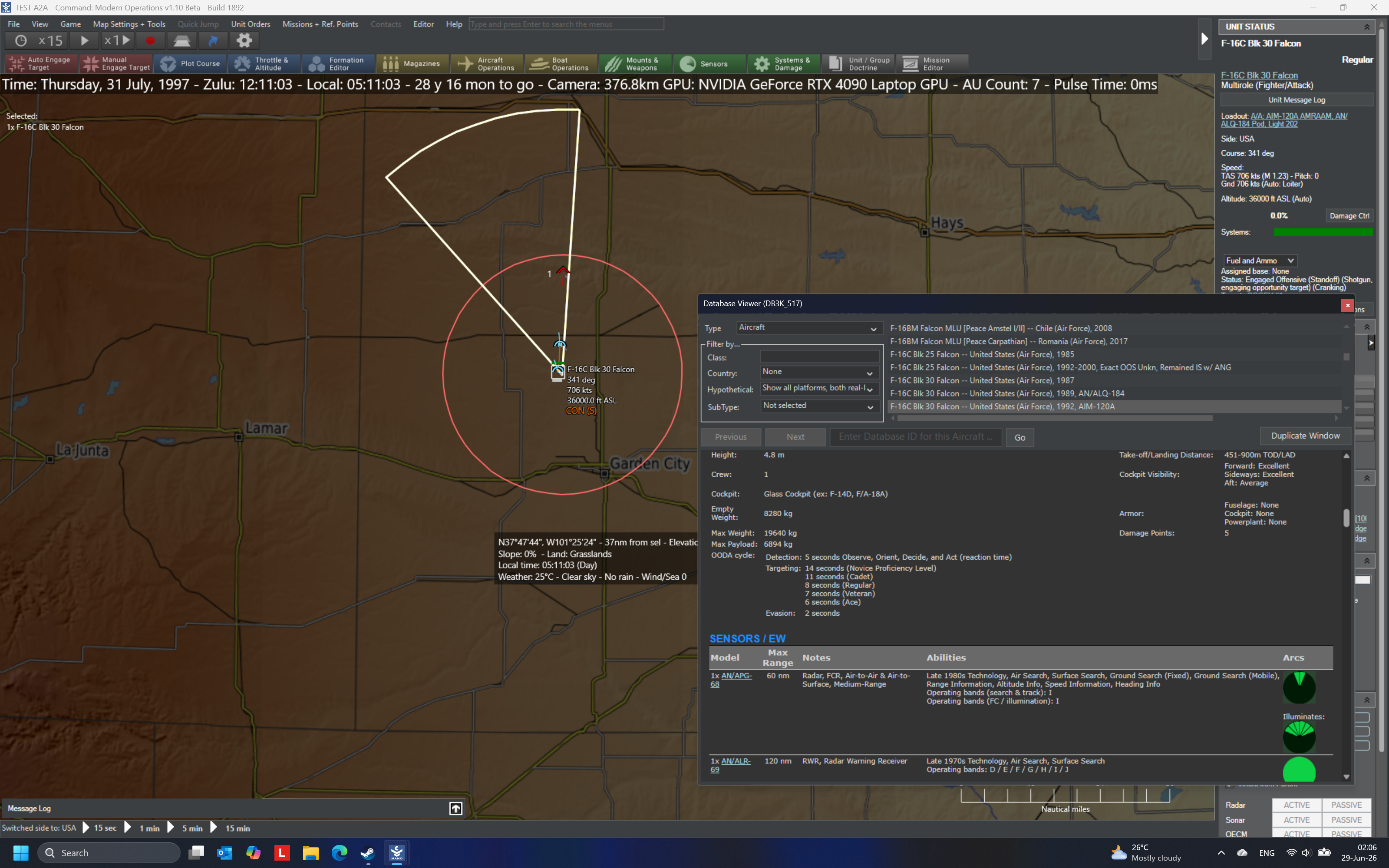
Task: Open the Plot Course tool
Action: (191, 64)
